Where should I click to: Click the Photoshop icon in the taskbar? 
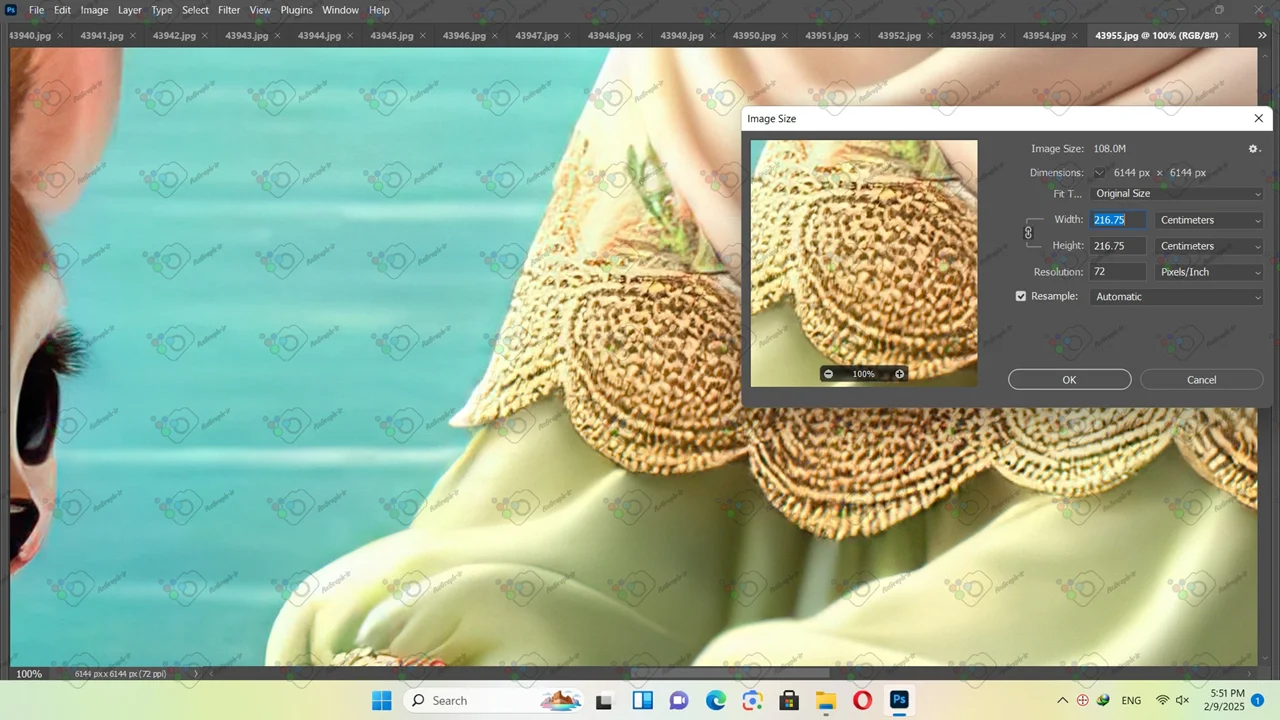(x=899, y=700)
